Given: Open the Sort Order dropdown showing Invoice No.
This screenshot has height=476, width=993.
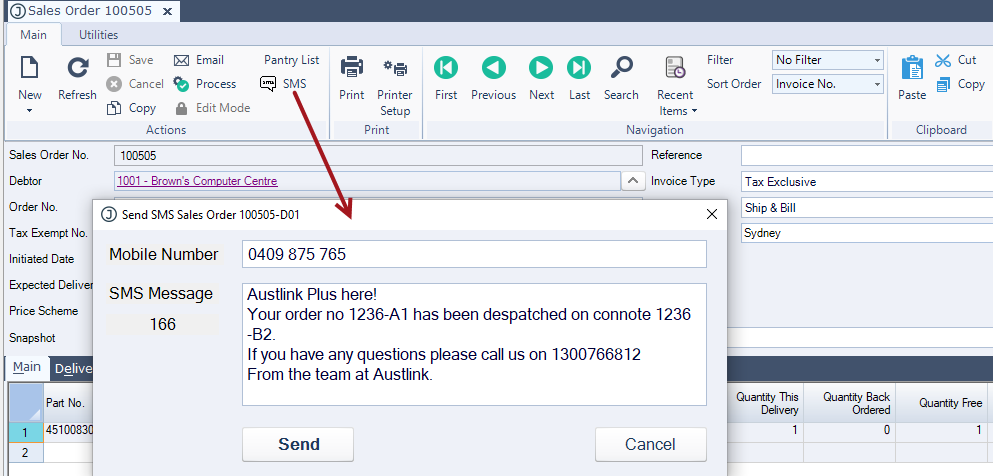Looking at the screenshot, I should tap(828, 84).
